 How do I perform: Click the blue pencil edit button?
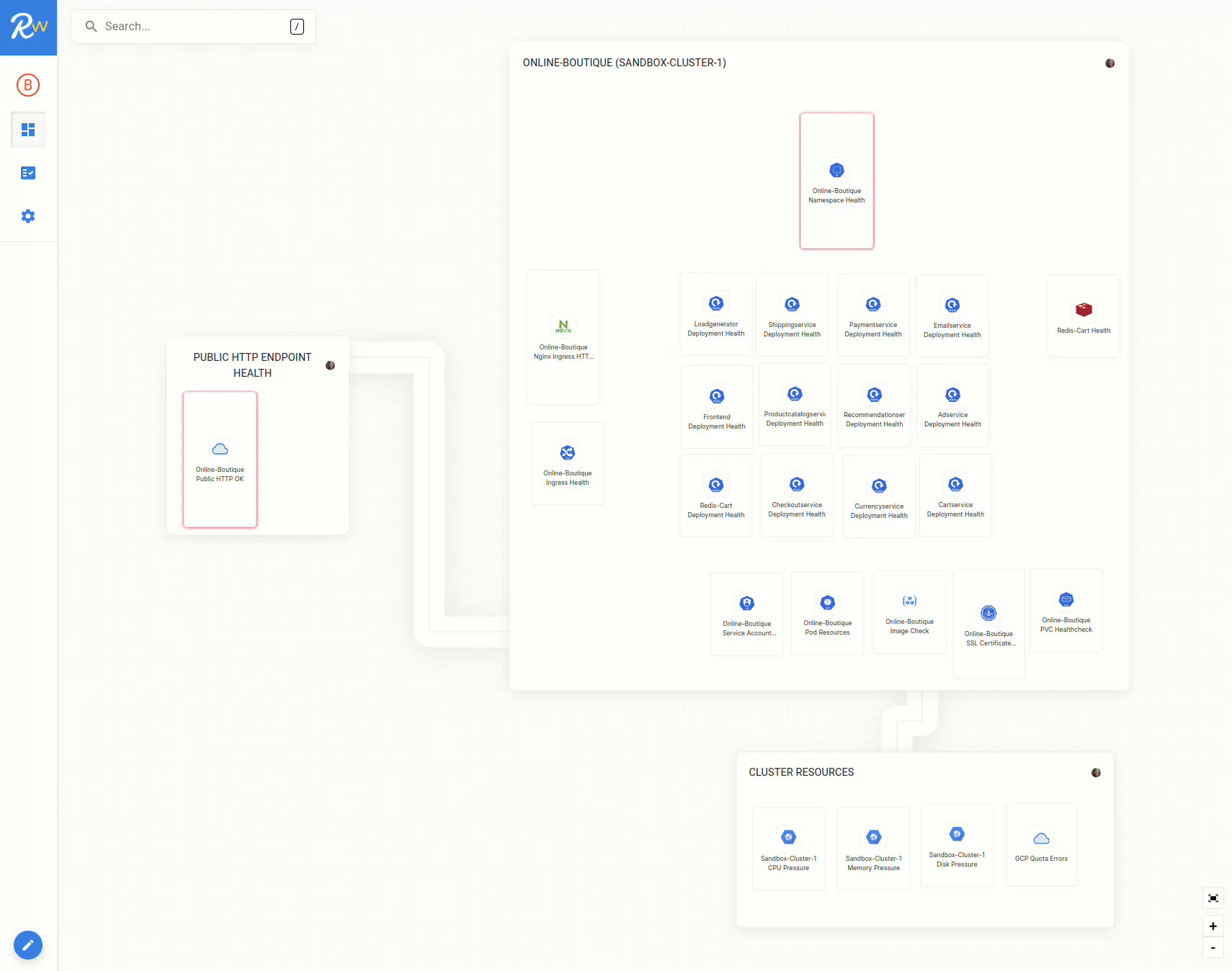28,945
